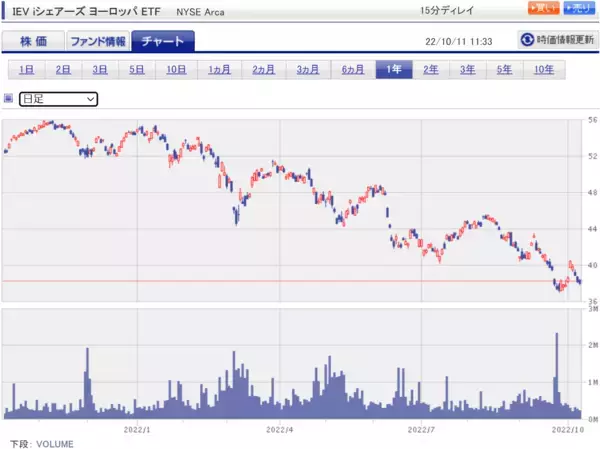The width and height of the screenshot is (600, 449).
Task: Change chart to 5年 range
Action: (x=504, y=70)
